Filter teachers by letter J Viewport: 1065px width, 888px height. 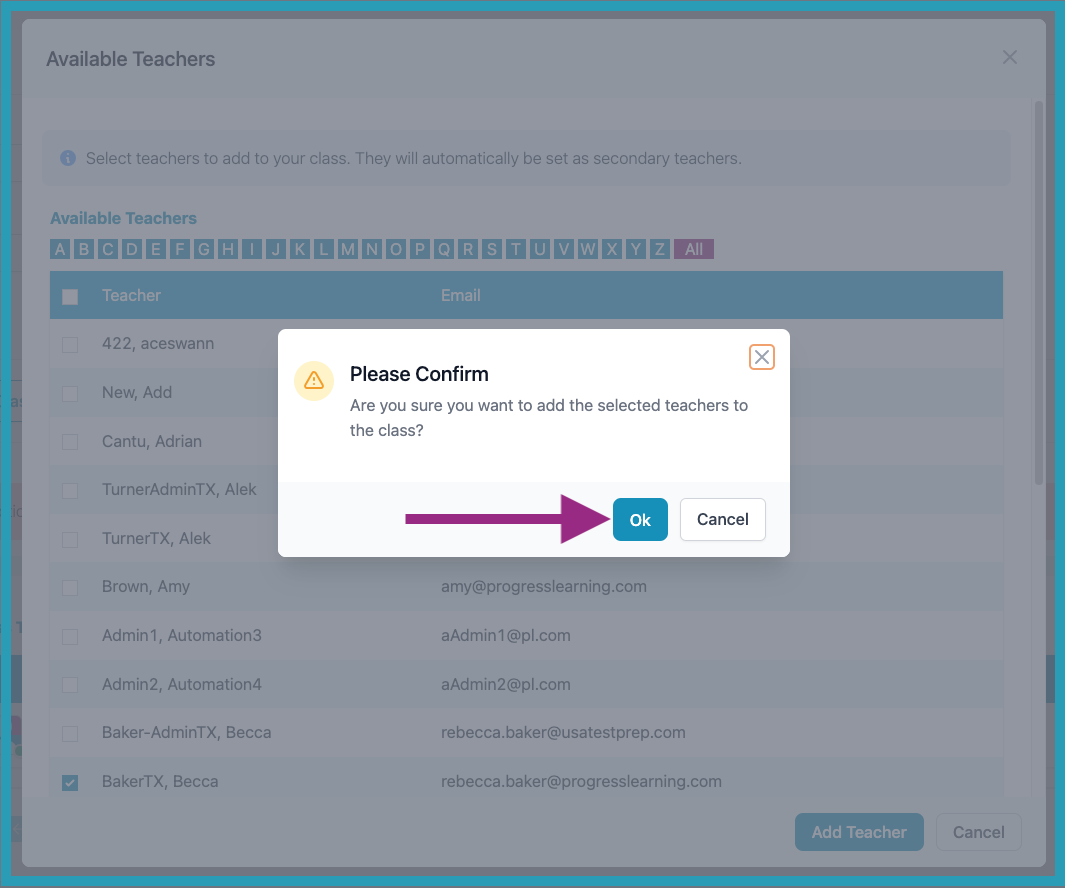pos(276,249)
